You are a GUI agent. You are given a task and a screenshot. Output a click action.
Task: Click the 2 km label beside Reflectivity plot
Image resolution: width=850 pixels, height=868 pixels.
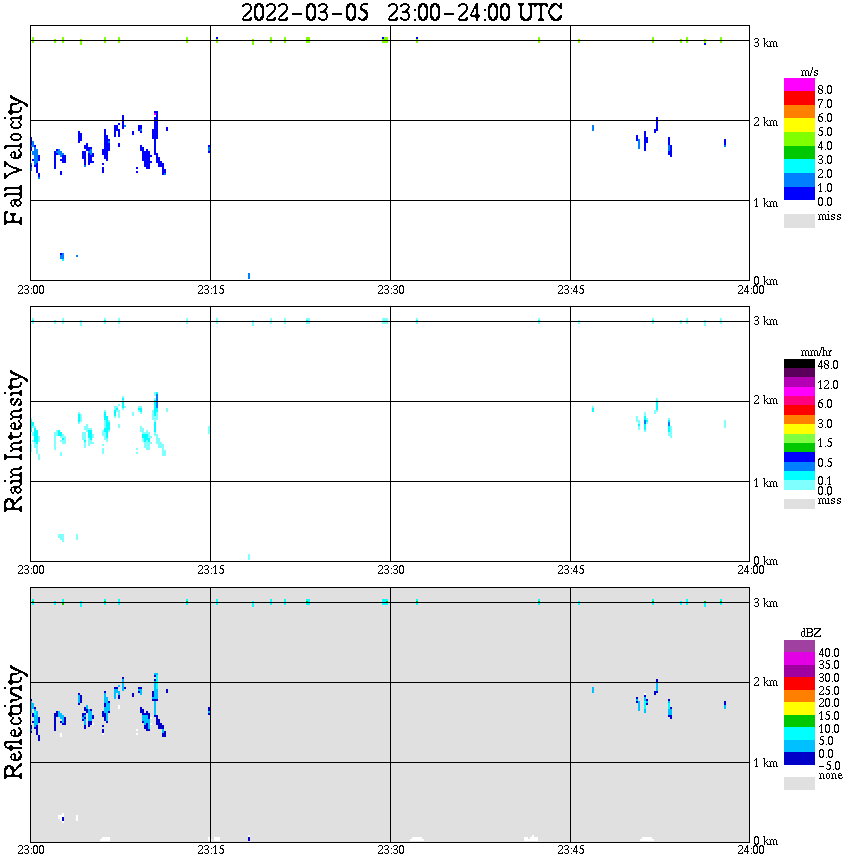click(765, 681)
